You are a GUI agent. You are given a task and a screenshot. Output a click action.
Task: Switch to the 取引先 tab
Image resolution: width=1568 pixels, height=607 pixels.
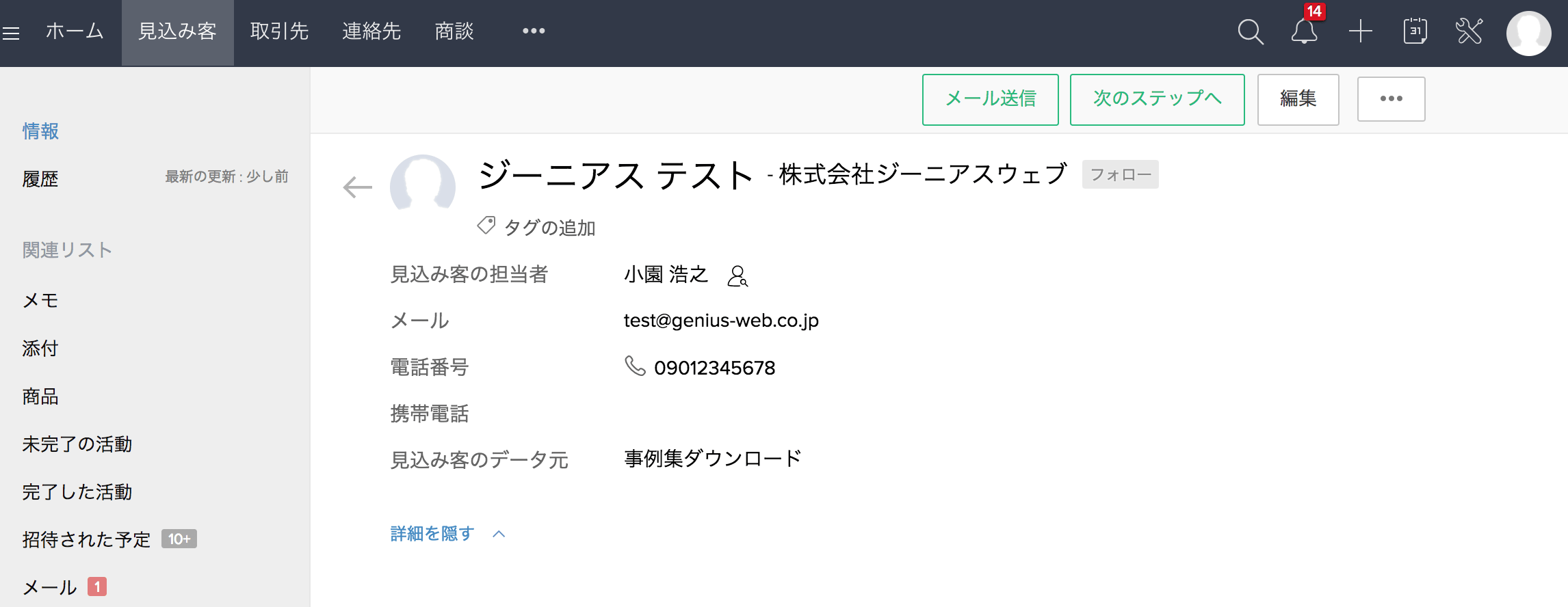(279, 31)
